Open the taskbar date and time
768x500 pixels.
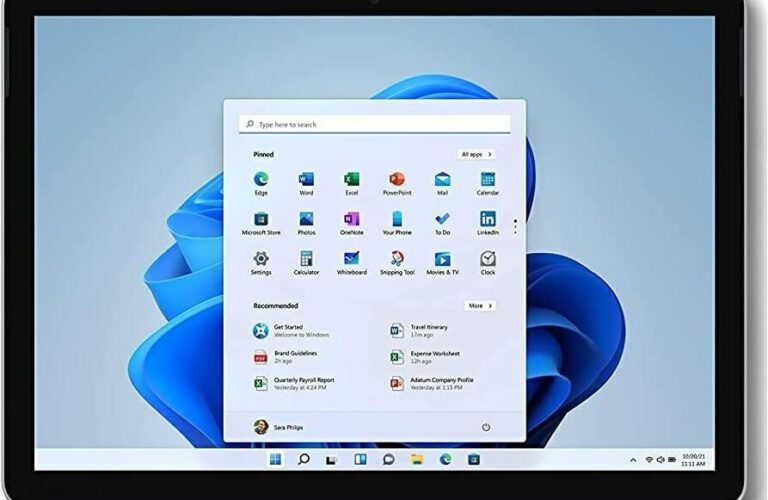tap(693, 460)
